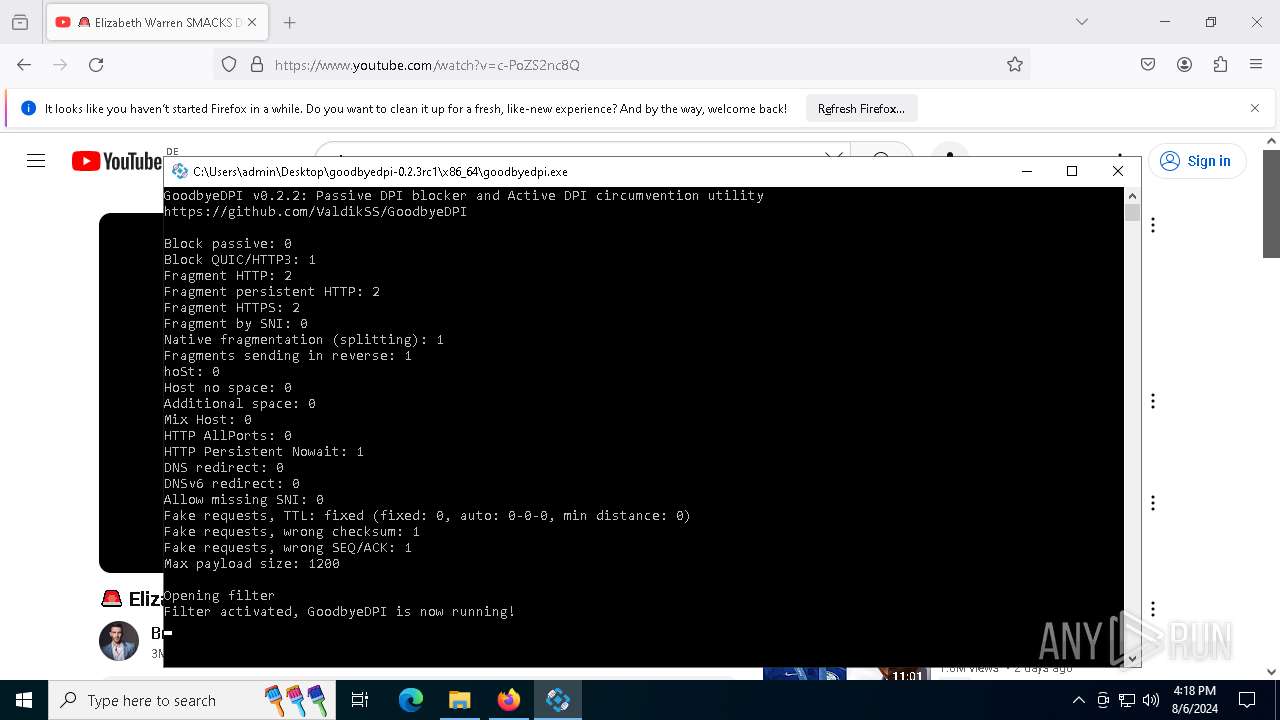Open Firefox application hamburger menu
This screenshot has width=1280, height=720.
click(1256, 64)
